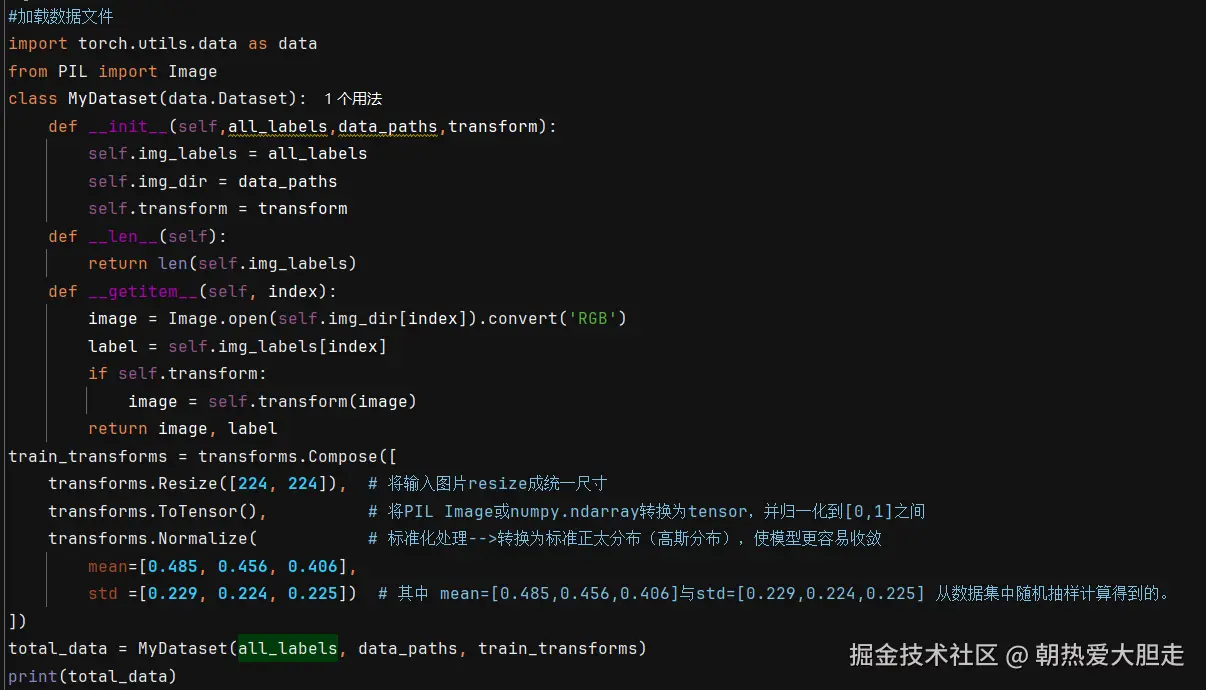The image size is (1206, 690).
Task: Click the #加载数据文件 comment line
Action: (61, 17)
